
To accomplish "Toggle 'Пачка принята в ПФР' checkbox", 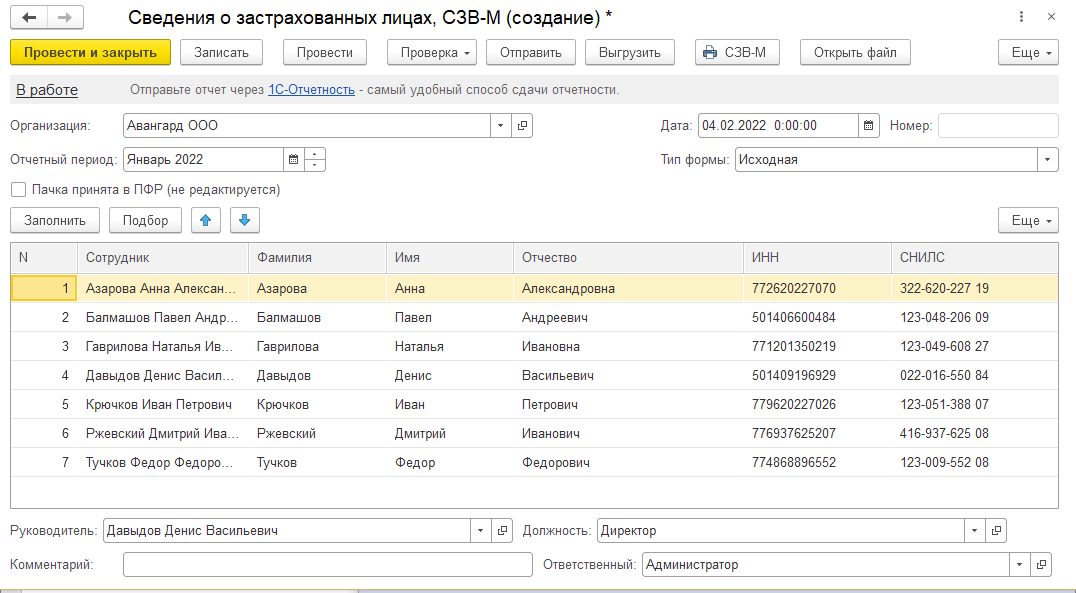I will 18,189.
